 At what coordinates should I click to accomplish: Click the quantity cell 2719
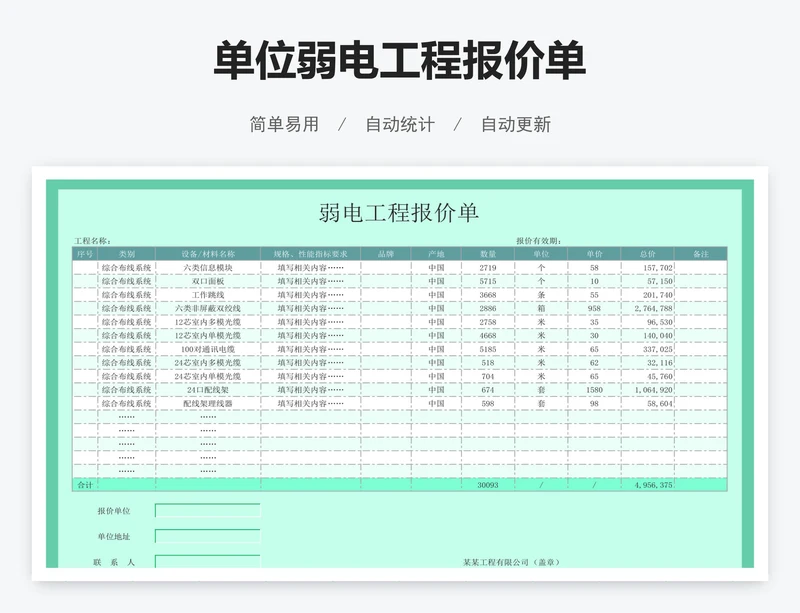coord(488,267)
